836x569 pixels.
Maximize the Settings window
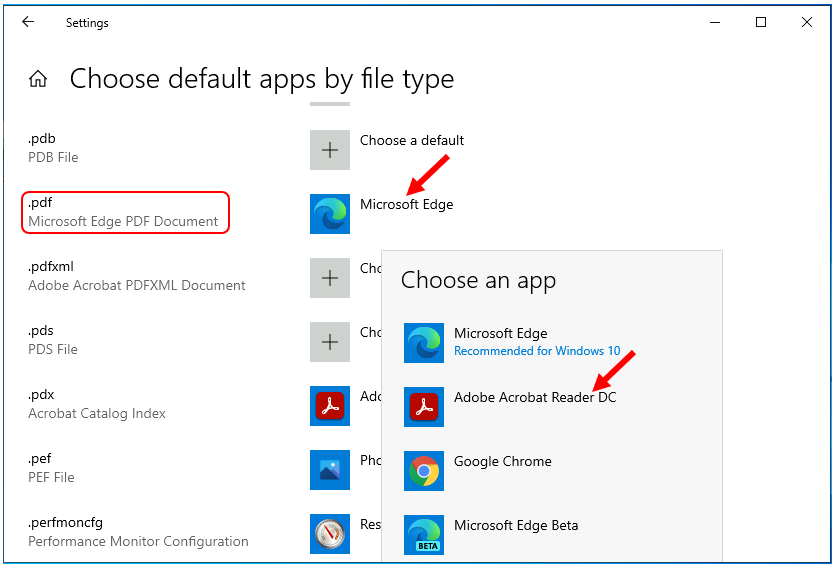point(761,22)
